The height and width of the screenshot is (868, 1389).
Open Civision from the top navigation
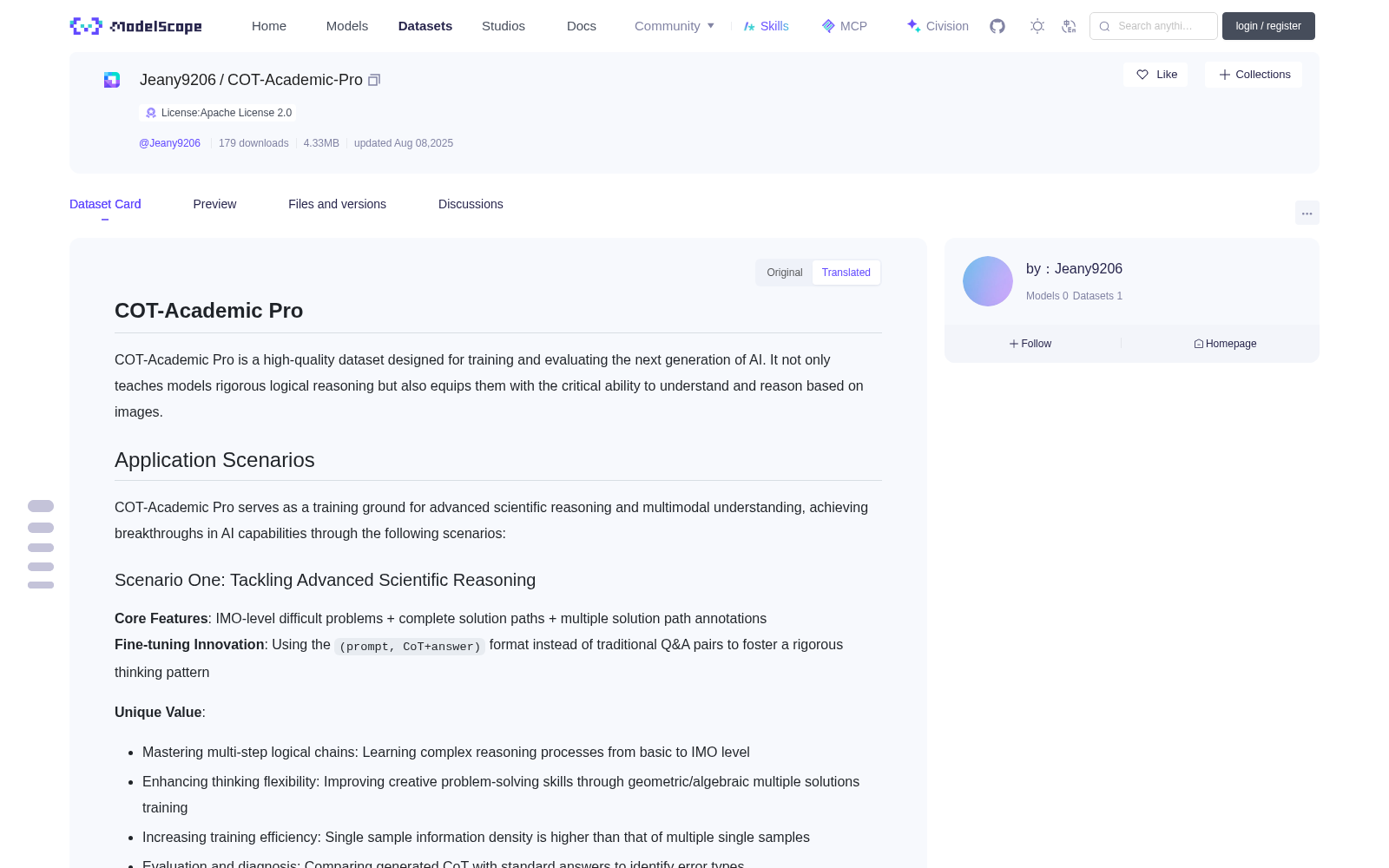point(938,26)
